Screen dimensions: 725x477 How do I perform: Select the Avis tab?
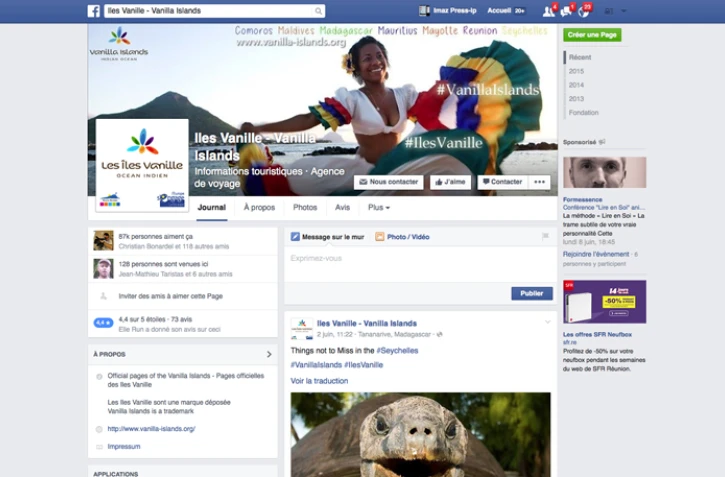pyautogui.click(x=342, y=208)
